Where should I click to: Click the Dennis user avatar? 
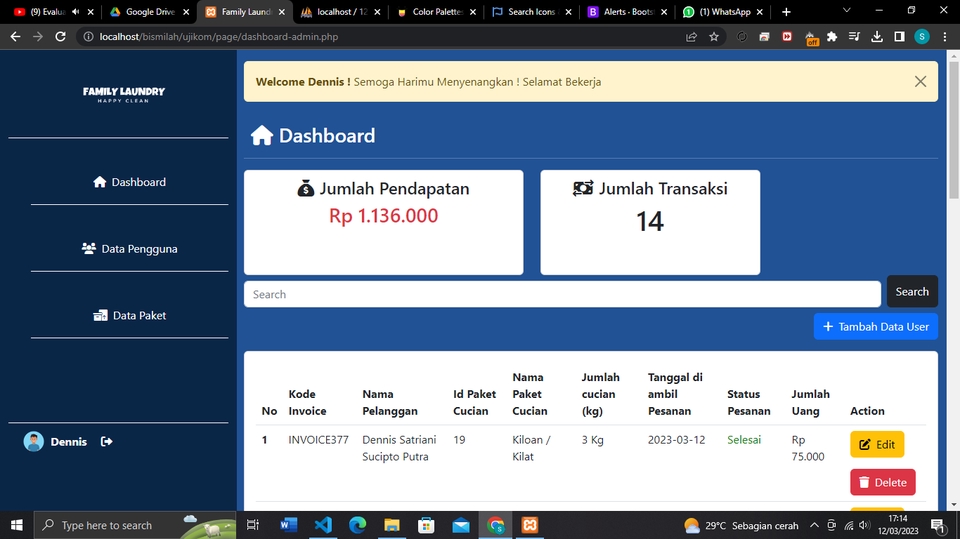click(x=34, y=442)
